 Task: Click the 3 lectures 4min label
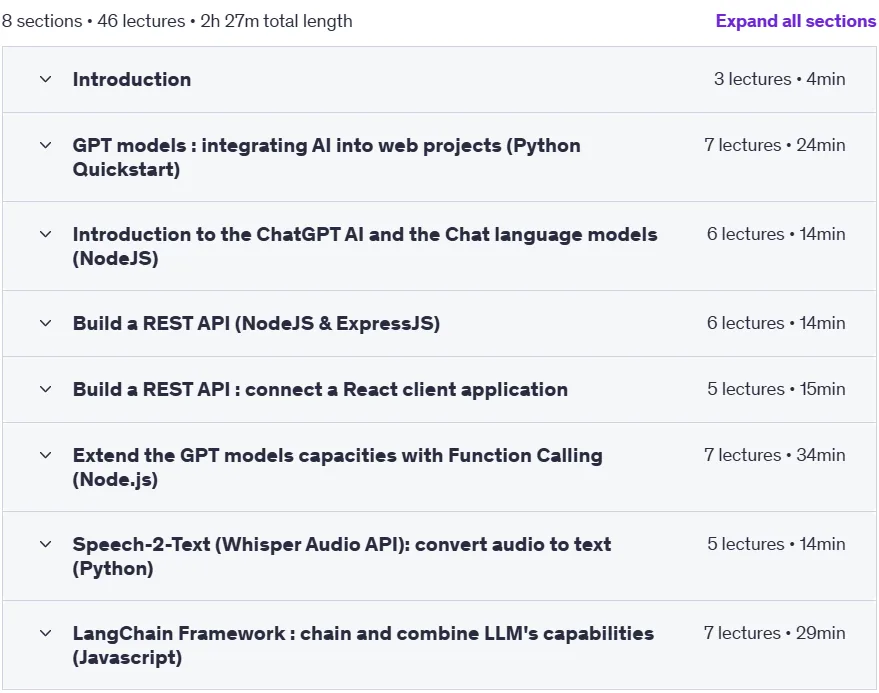tap(779, 79)
